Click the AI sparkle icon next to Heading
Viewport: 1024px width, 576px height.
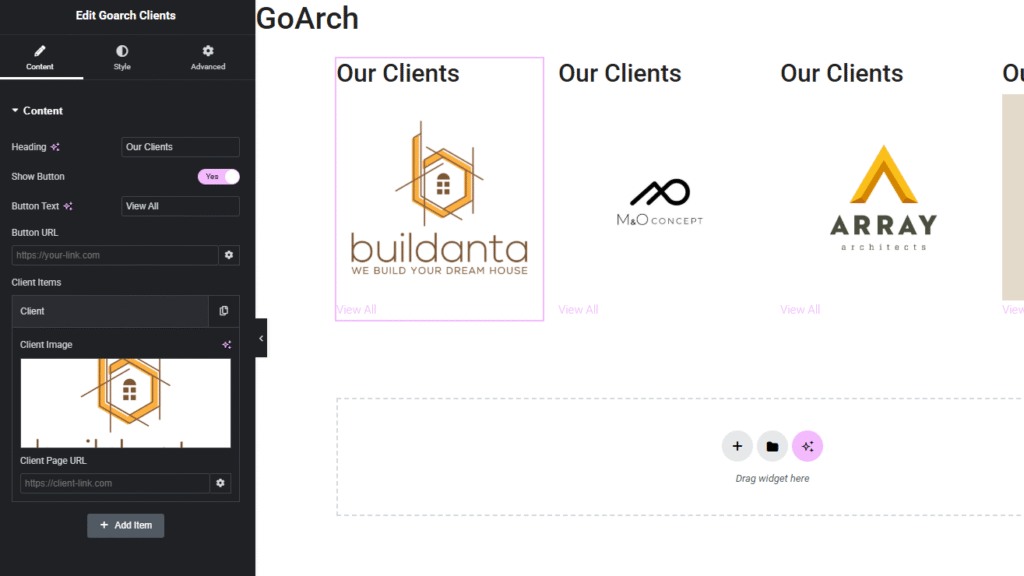(56, 147)
